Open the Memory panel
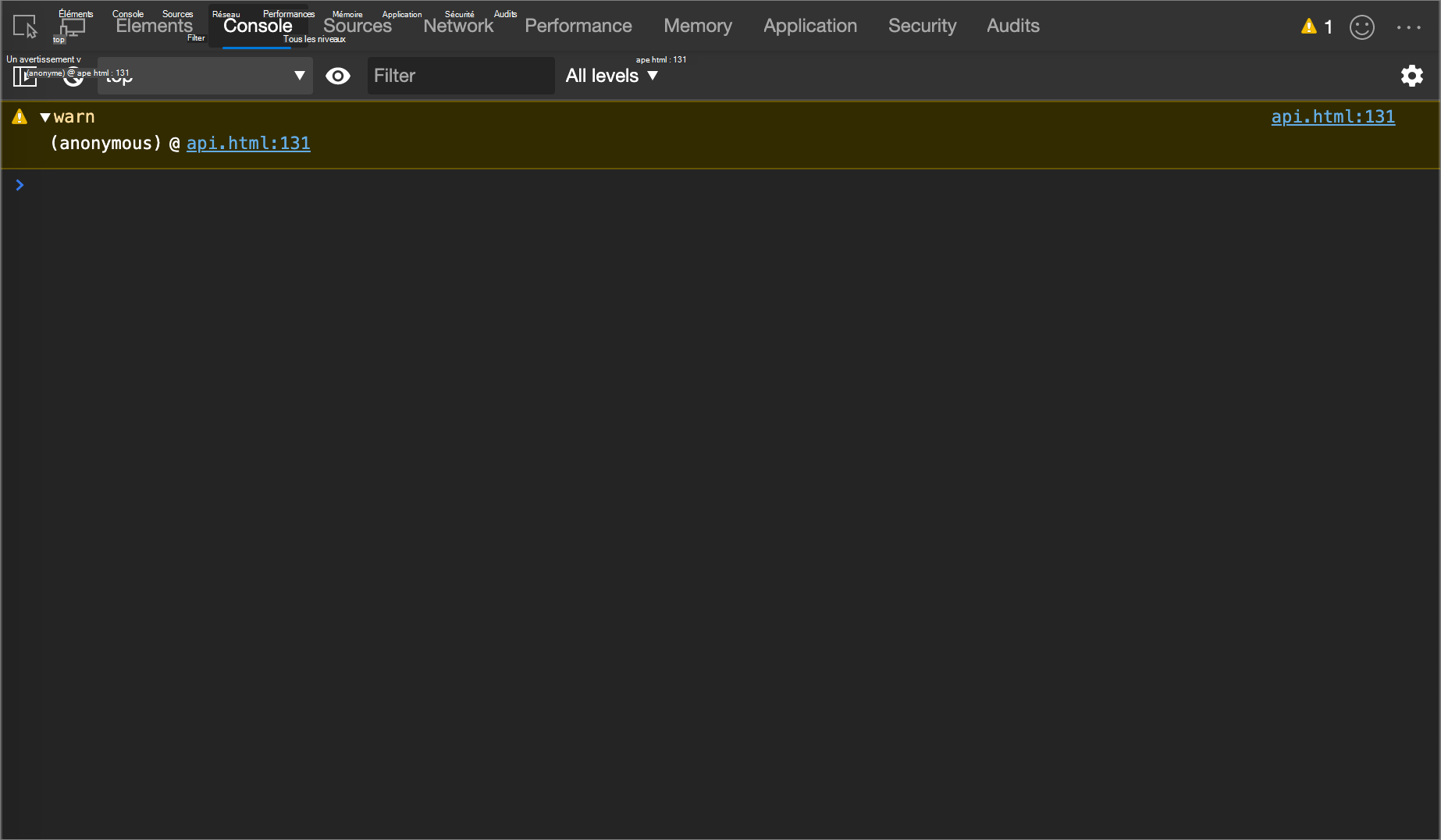The width and height of the screenshot is (1441, 840). point(697,26)
